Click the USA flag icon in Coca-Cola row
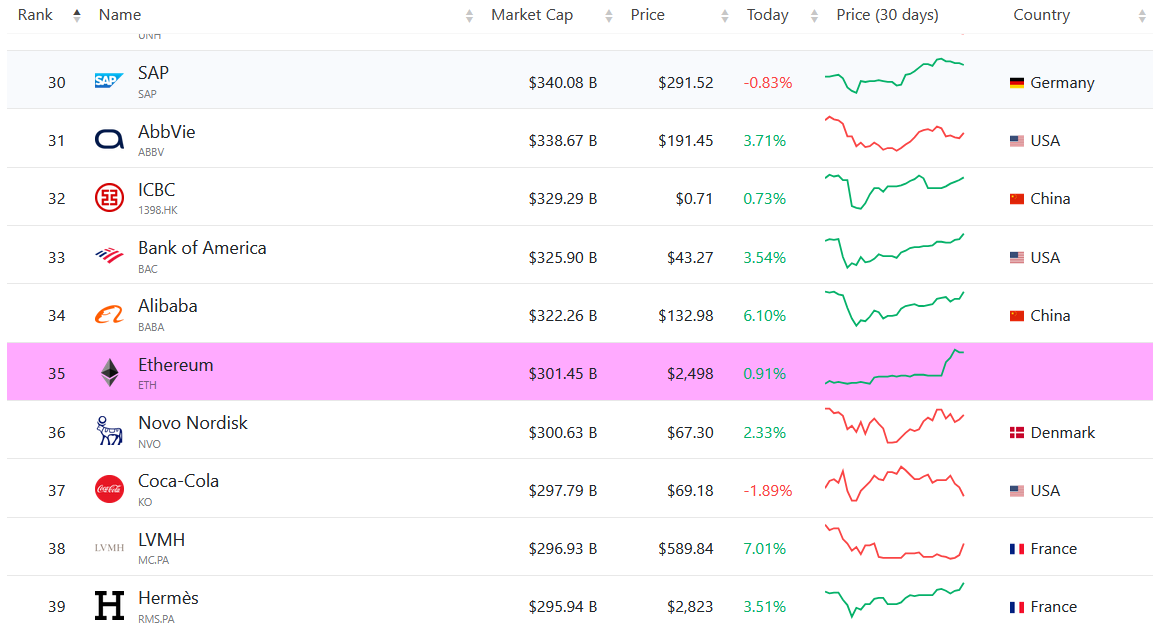This screenshot has height=628, width=1159. tap(1017, 491)
